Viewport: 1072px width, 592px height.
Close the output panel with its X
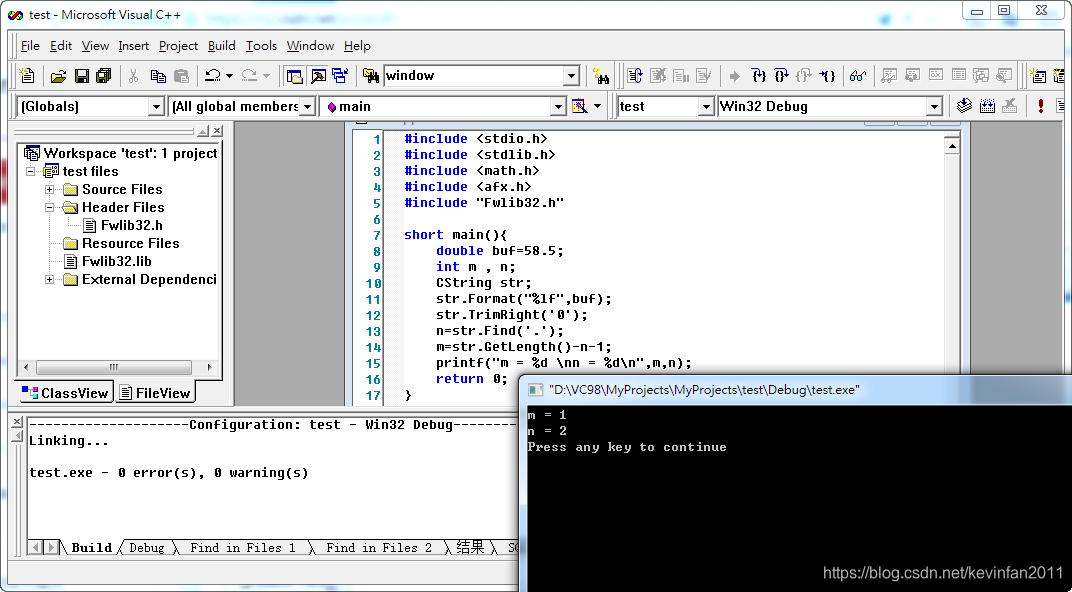[17, 422]
